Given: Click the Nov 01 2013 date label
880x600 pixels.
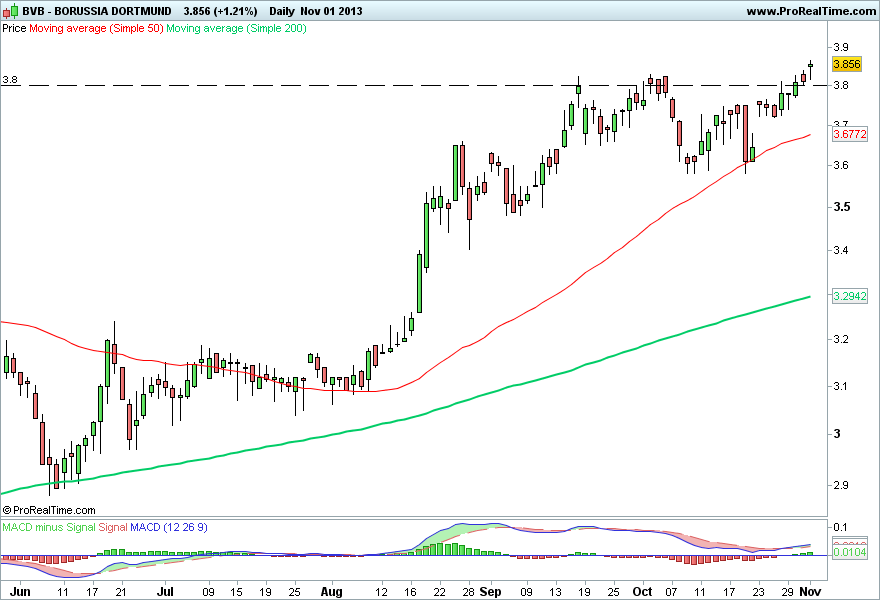Looking at the screenshot, I should pyautogui.click(x=331, y=11).
